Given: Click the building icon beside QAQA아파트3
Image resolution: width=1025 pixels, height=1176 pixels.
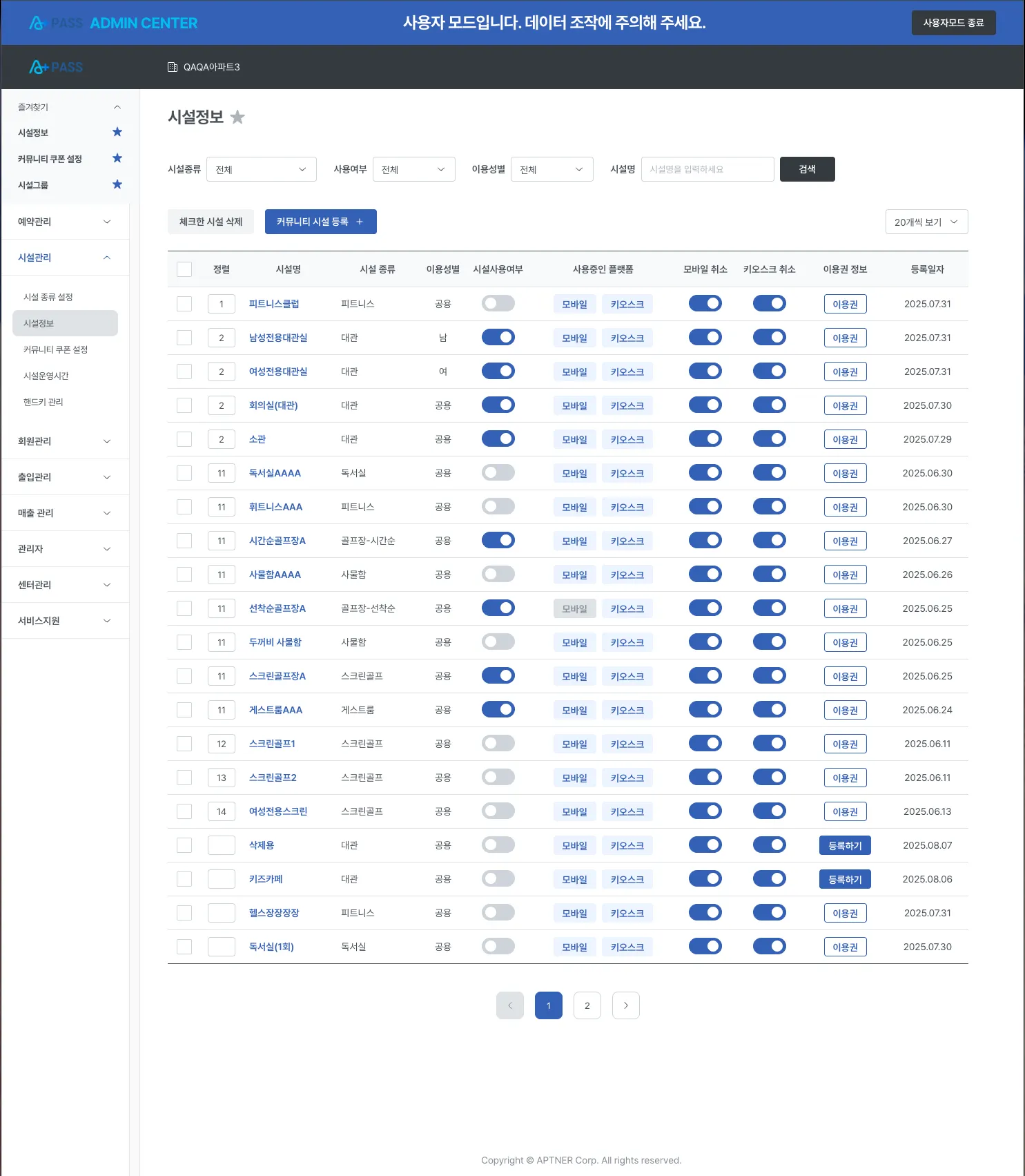Looking at the screenshot, I should click(x=173, y=67).
